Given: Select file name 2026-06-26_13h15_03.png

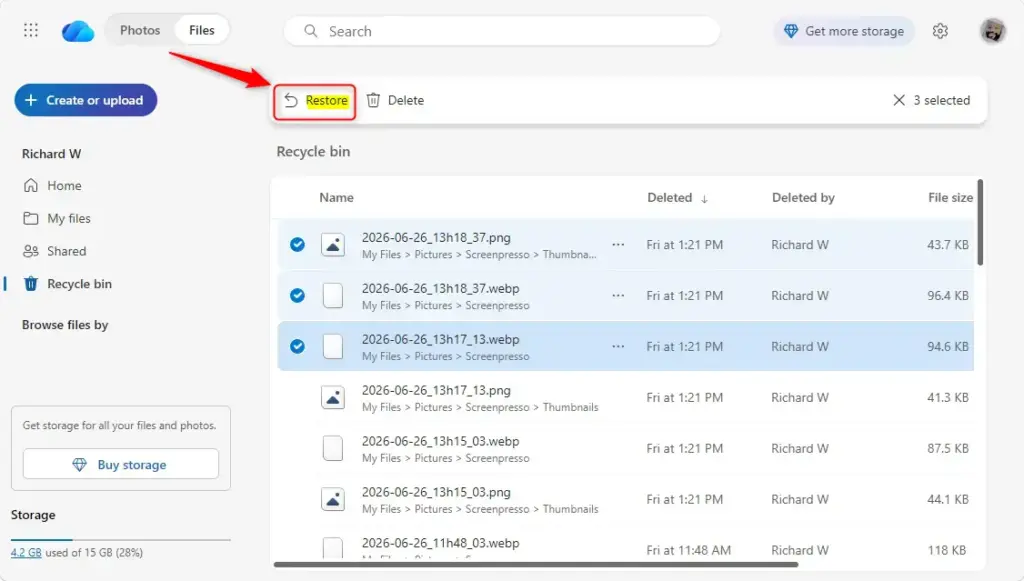Looking at the screenshot, I should click(x=436, y=492).
